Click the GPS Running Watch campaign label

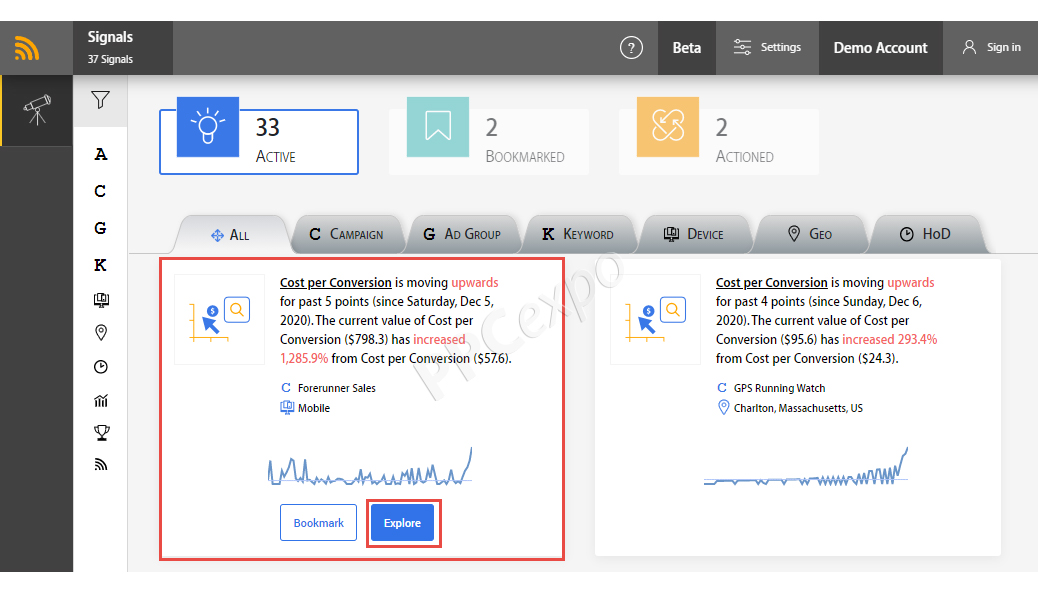pos(779,388)
